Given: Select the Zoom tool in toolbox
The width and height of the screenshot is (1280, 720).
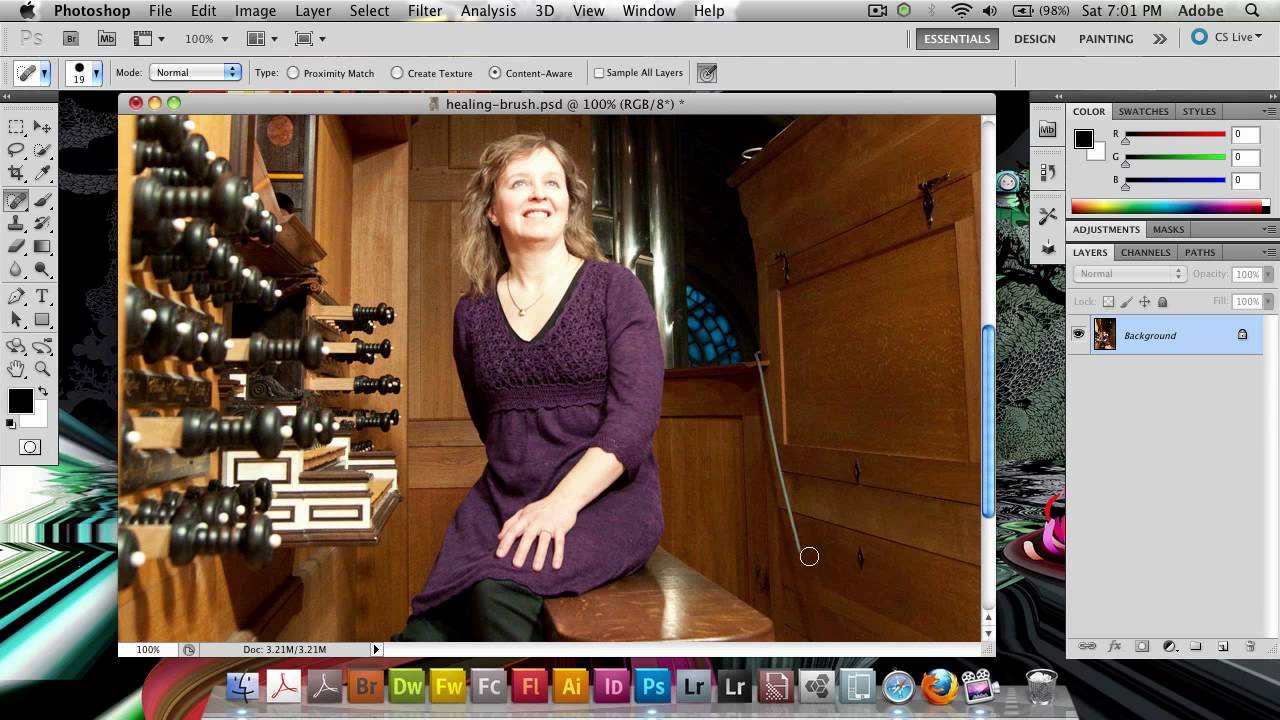Looking at the screenshot, I should click(x=42, y=368).
